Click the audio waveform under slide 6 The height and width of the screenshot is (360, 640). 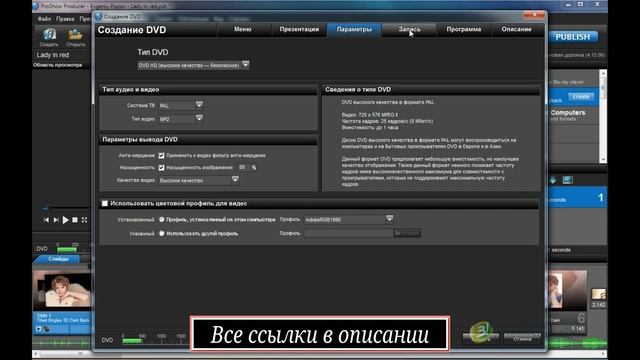577,343
